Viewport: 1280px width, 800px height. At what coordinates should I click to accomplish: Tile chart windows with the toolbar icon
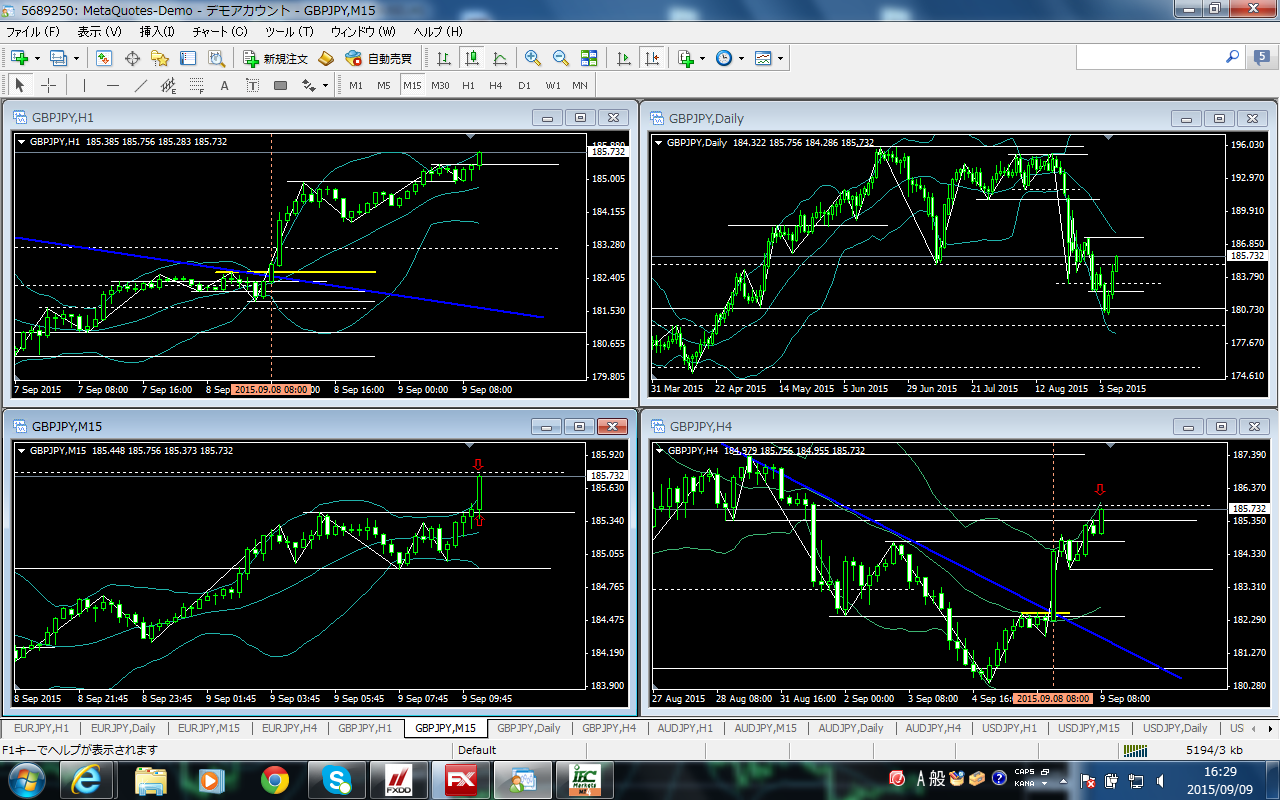pos(589,59)
